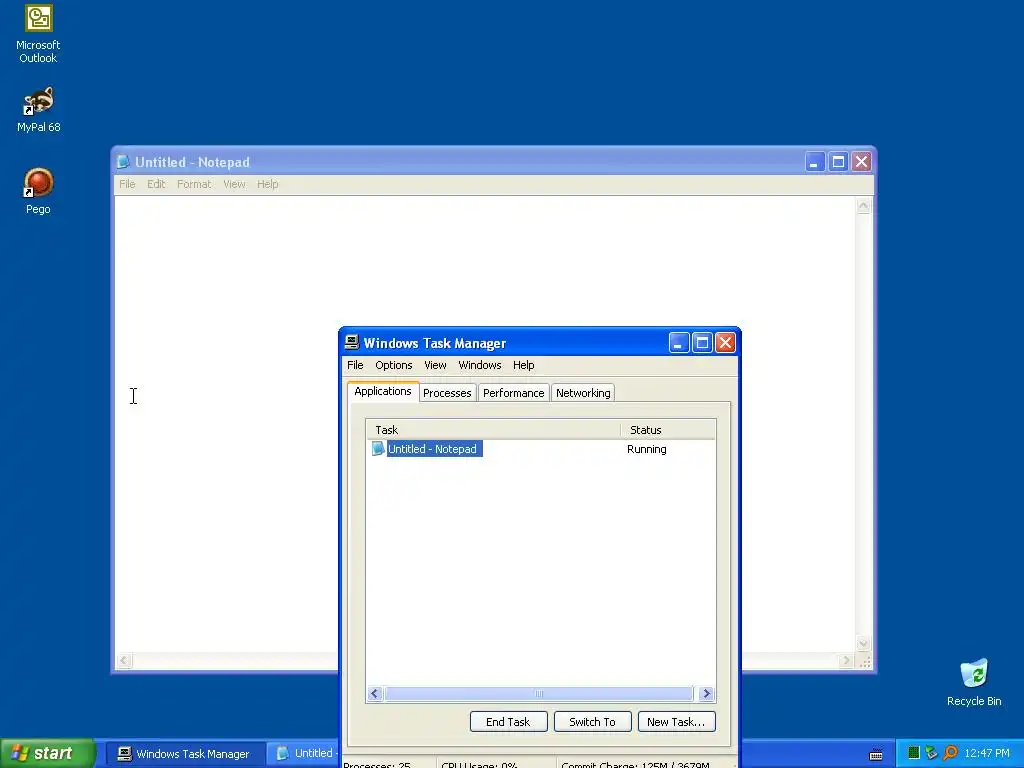Switch to the Performance tab
This screenshot has width=1024, height=768.
point(513,392)
